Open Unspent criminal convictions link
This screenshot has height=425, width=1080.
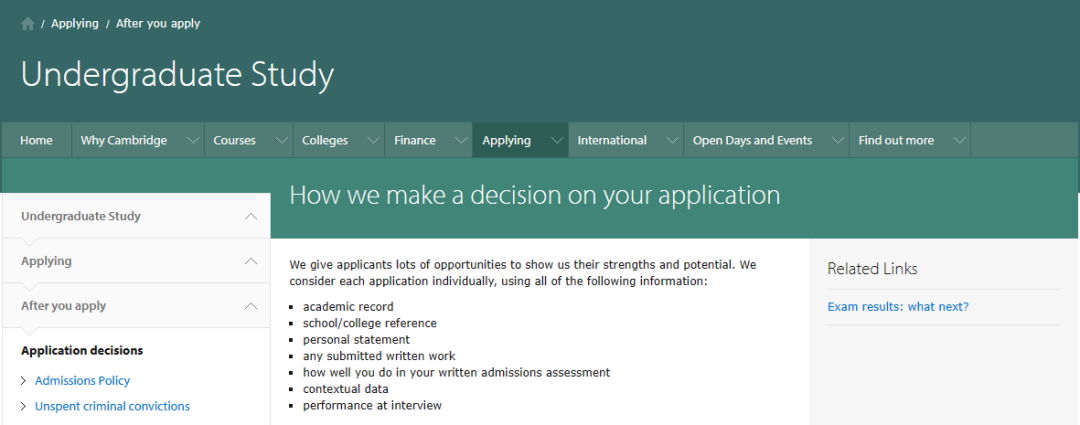pyautogui.click(x=112, y=406)
